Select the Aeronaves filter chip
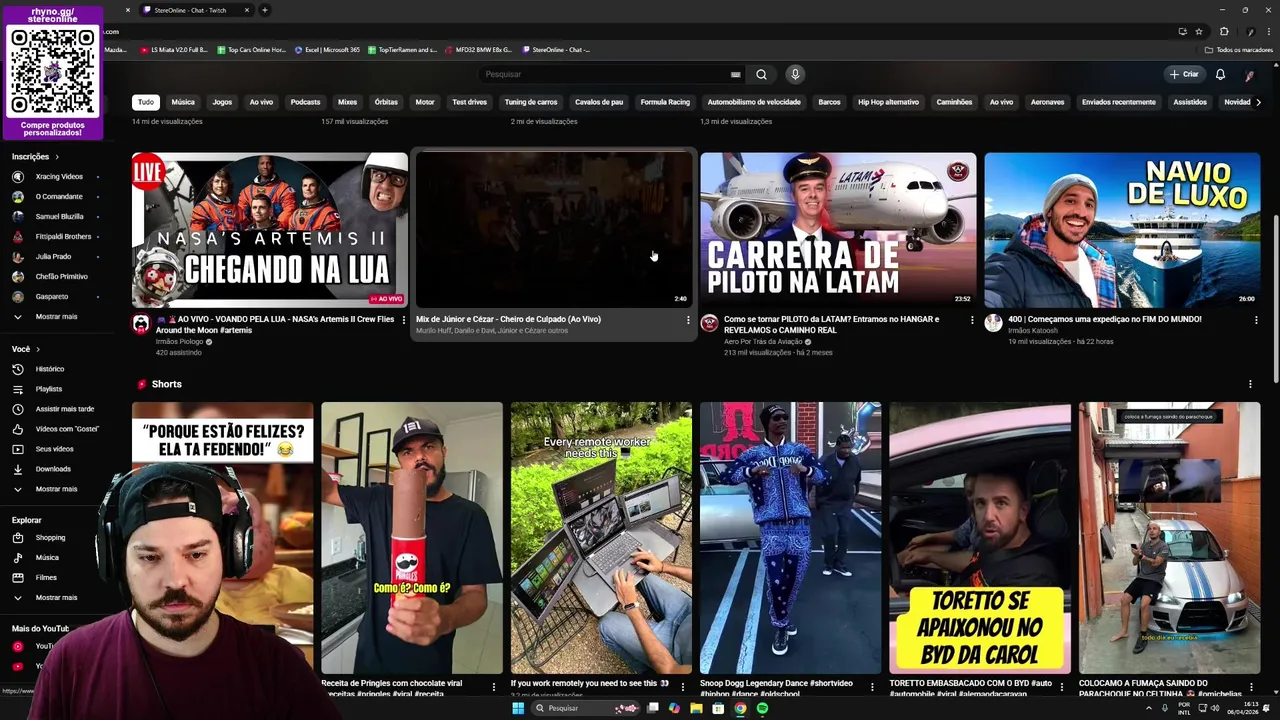 [x=1047, y=102]
